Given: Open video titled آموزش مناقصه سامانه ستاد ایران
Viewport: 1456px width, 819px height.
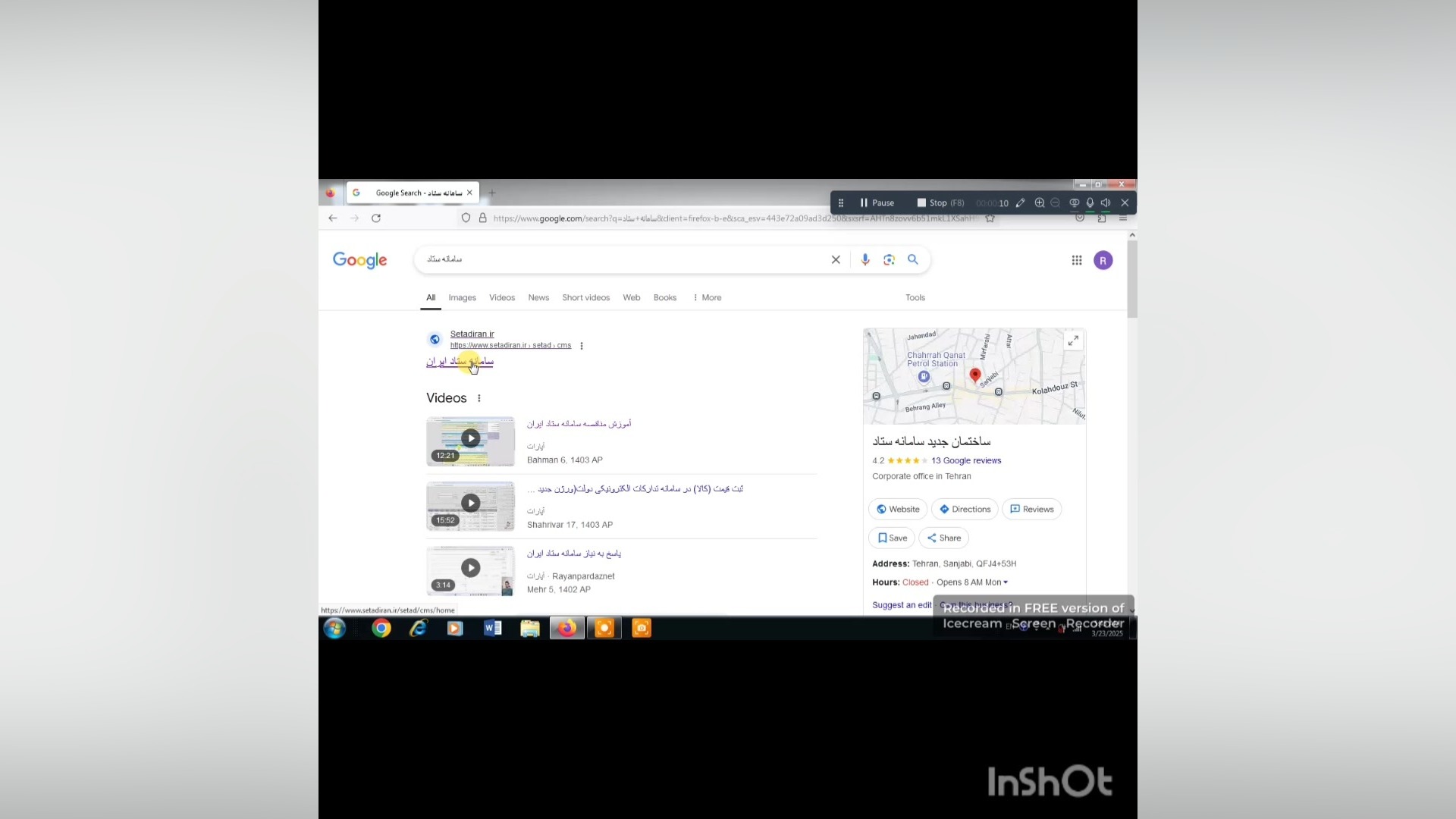Looking at the screenshot, I should coord(579,424).
